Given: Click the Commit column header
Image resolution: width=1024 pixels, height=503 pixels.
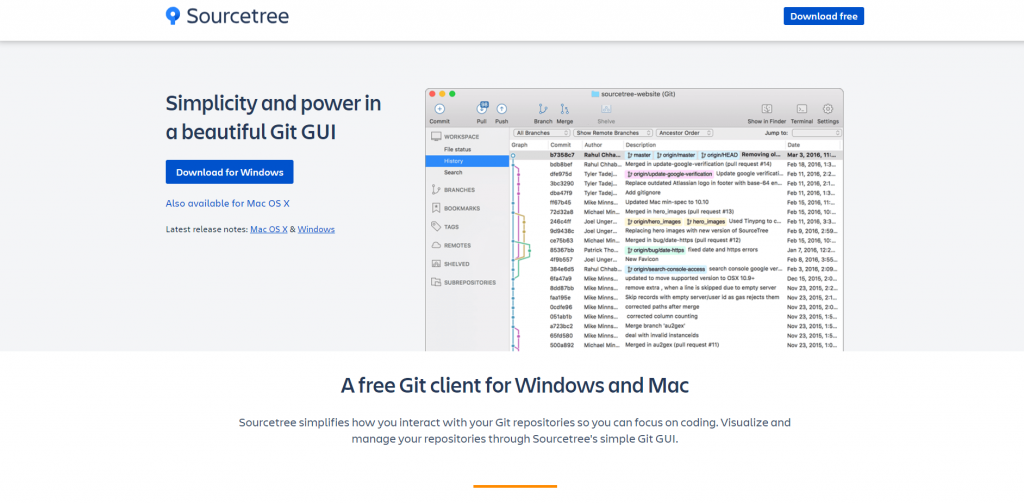Looking at the screenshot, I should 560,144.
